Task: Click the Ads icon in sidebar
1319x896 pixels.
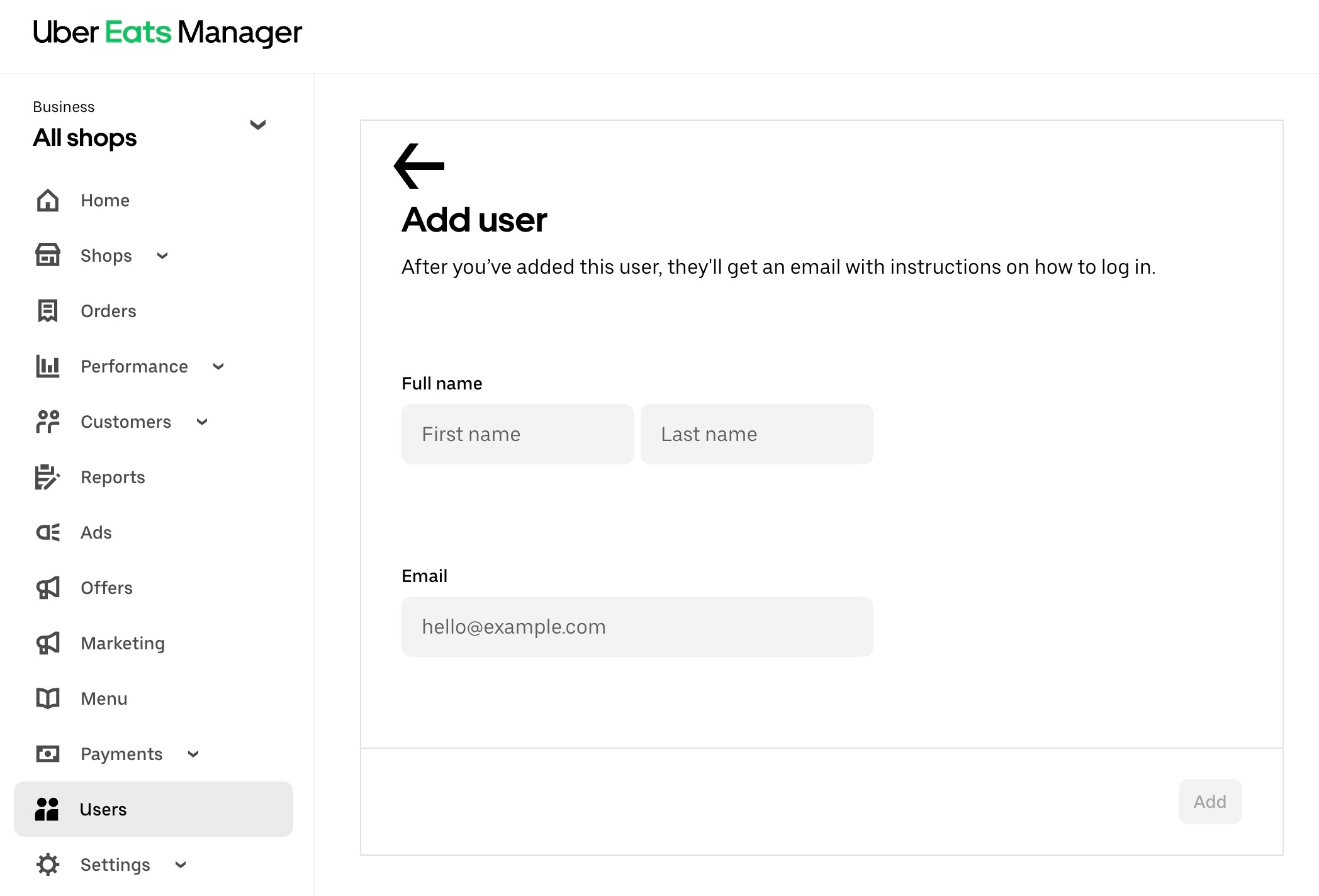Action: coord(48,532)
